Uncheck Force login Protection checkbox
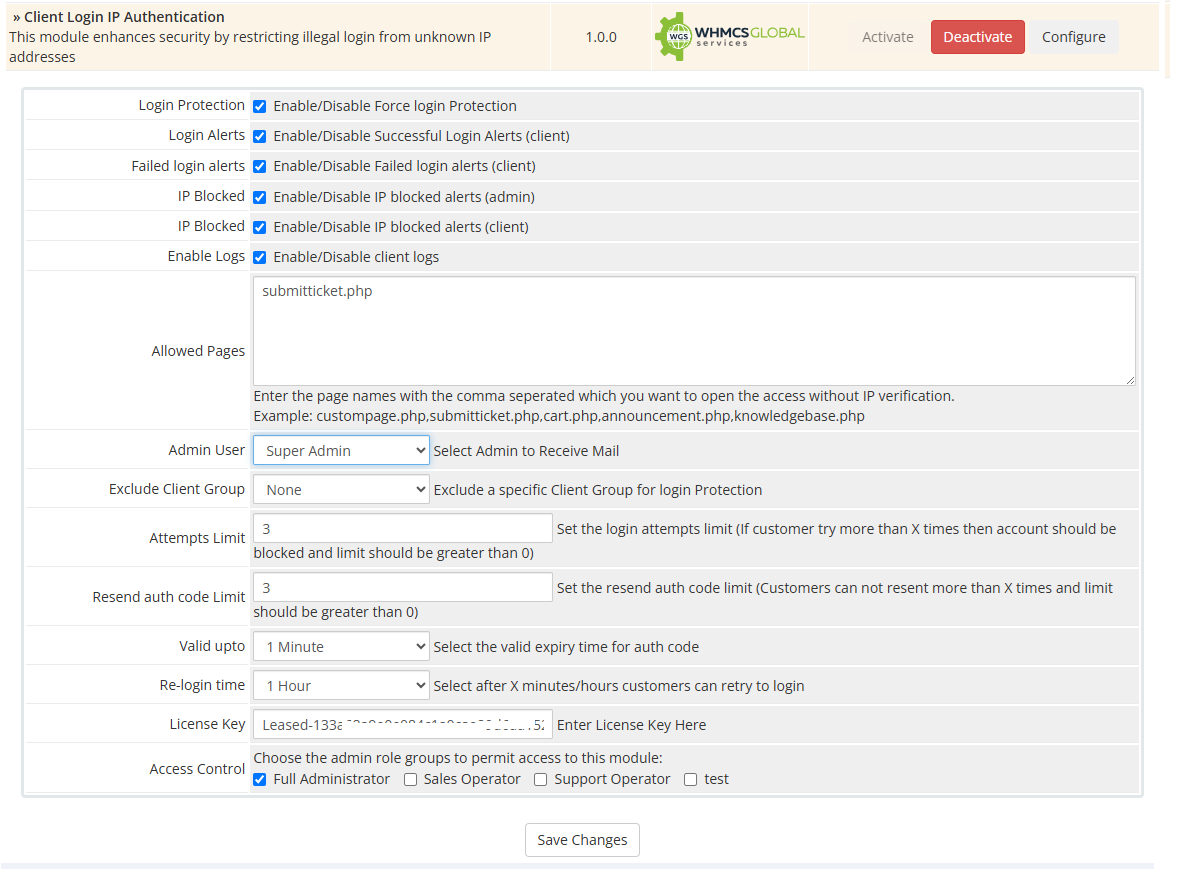The width and height of the screenshot is (1179, 869). coord(260,106)
